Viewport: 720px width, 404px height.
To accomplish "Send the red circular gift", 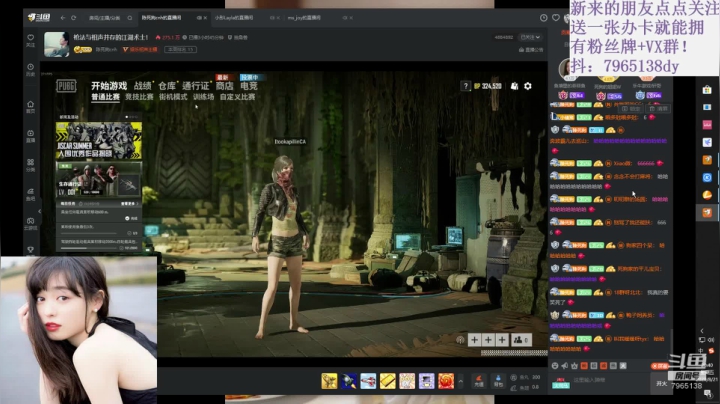I will [446, 381].
